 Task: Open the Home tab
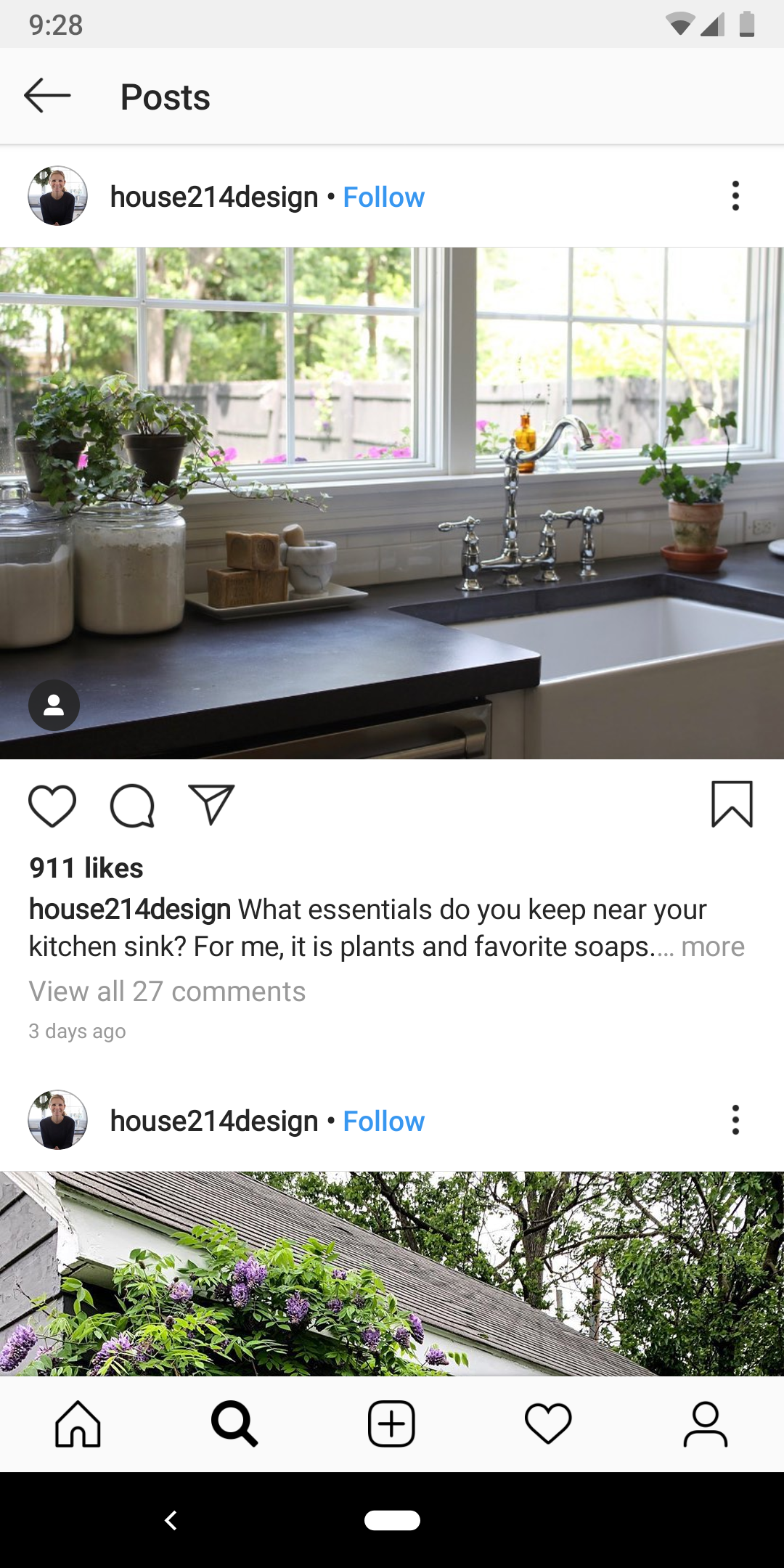[78, 1424]
